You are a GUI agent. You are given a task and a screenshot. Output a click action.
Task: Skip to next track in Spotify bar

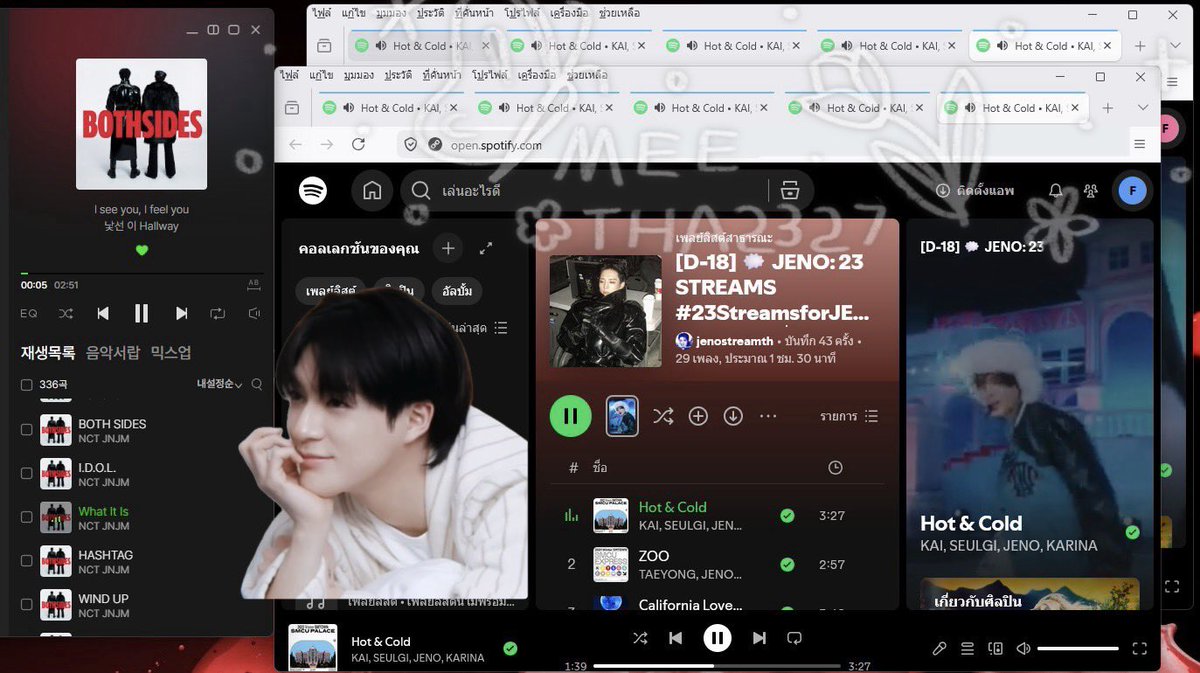[x=759, y=638]
